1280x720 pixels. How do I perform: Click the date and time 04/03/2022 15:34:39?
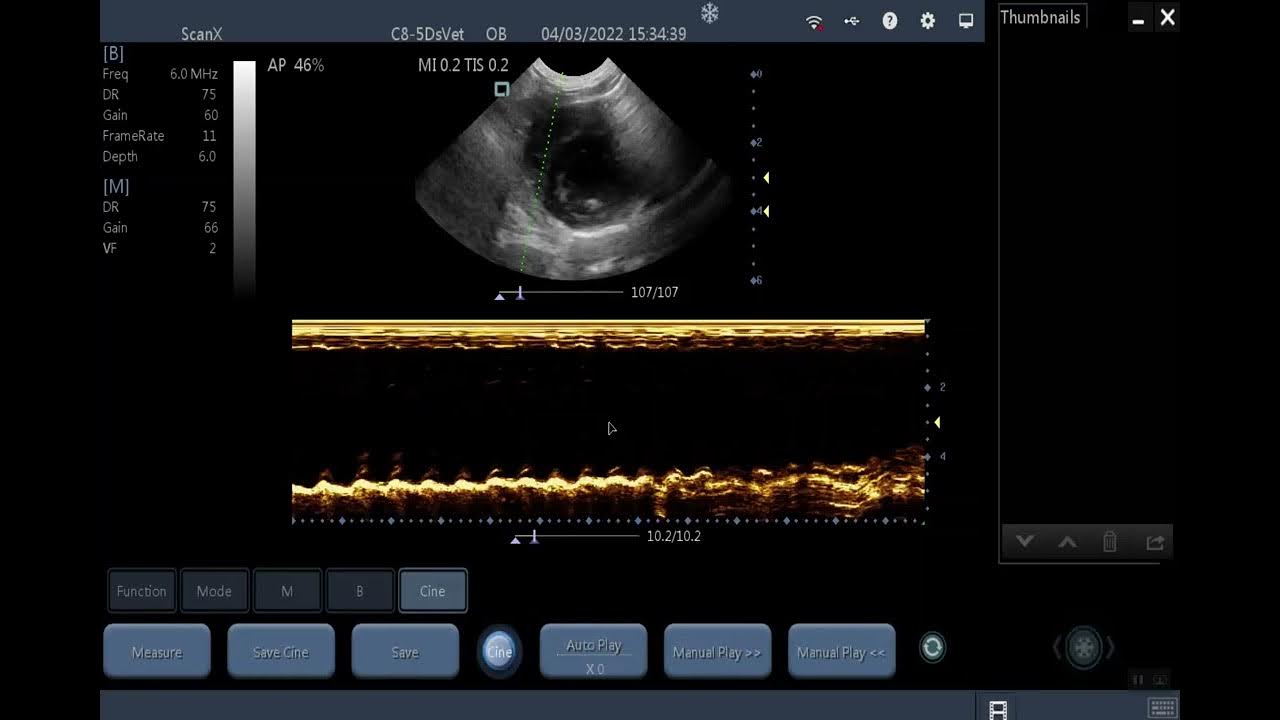(x=613, y=34)
